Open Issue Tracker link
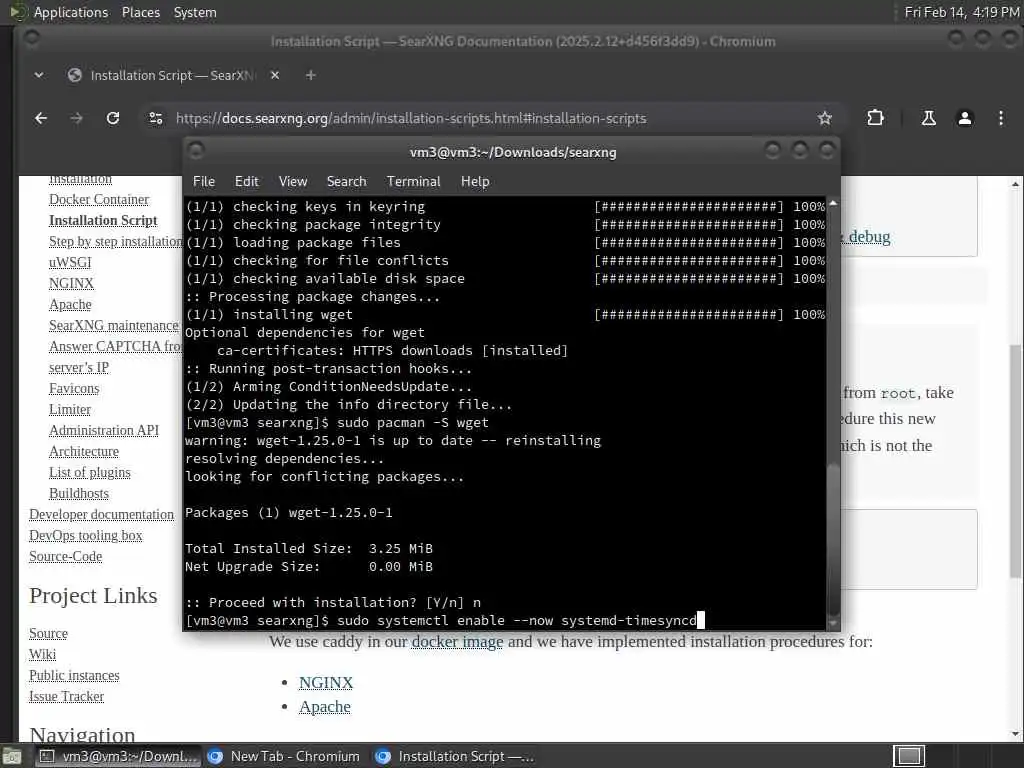This screenshot has height=768, width=1024. tap(66, 697)
